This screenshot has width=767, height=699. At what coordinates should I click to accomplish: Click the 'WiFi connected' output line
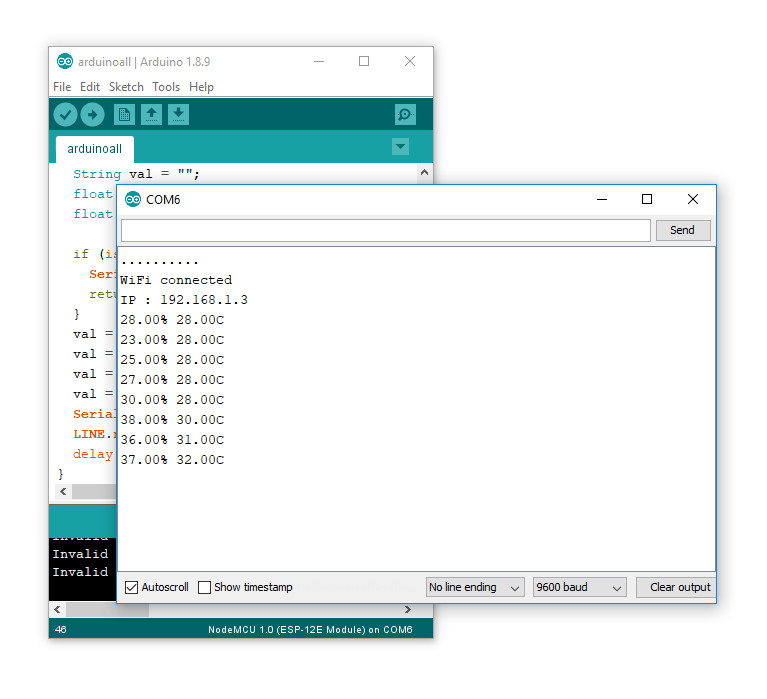[x=176, y=280]
